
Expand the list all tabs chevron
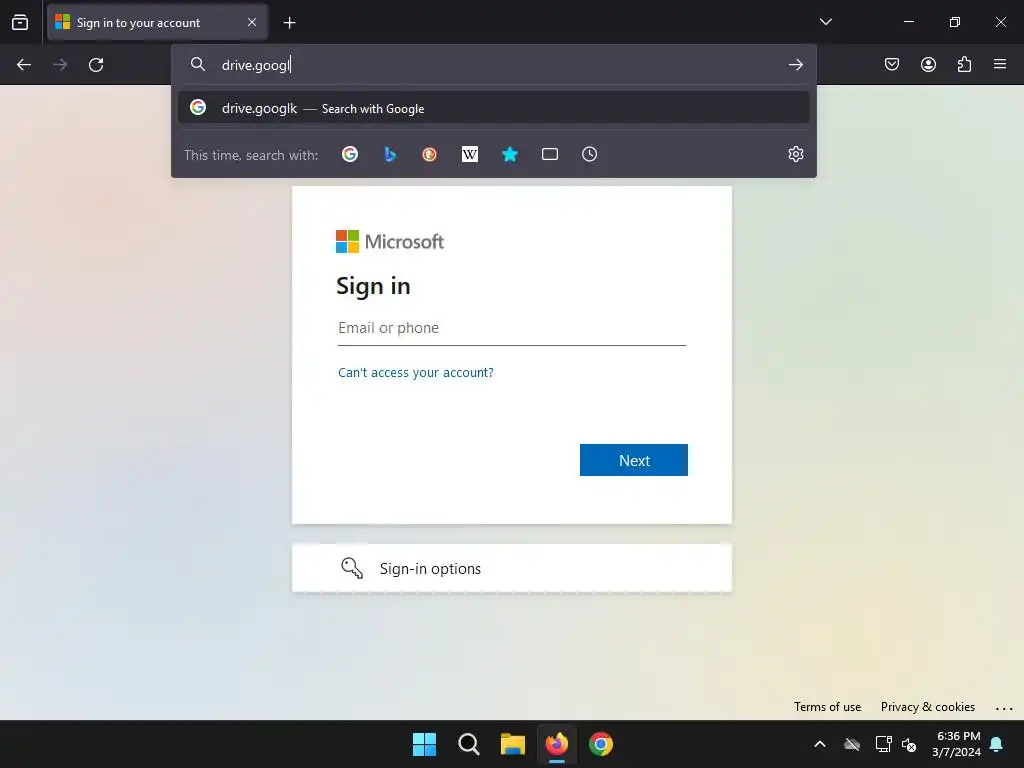[x=825, y=22]
